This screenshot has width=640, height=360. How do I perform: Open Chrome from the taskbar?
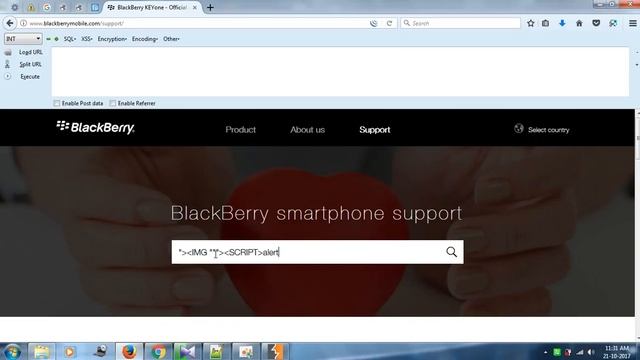click(158, 351)
